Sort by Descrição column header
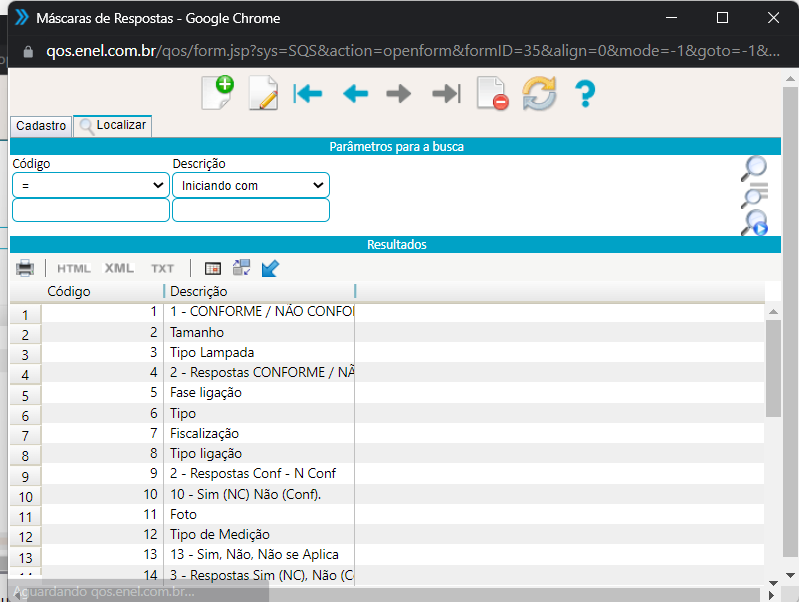The image size is (799, 602). [x=258, y=291]
